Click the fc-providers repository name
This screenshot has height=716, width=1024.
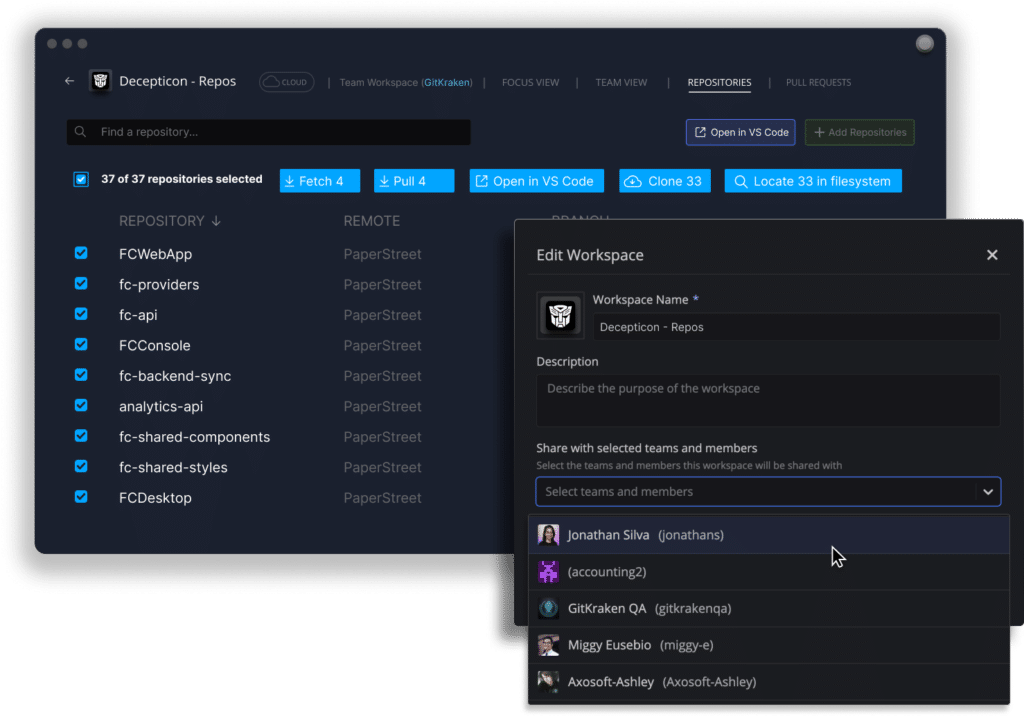[159, 285]
